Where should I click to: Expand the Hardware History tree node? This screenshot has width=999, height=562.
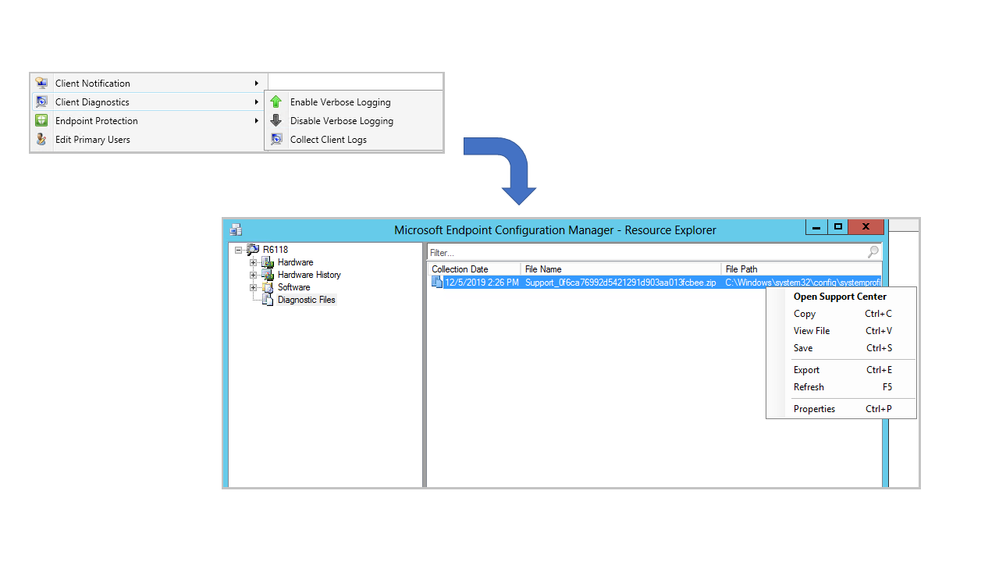[x=253, y=275]
